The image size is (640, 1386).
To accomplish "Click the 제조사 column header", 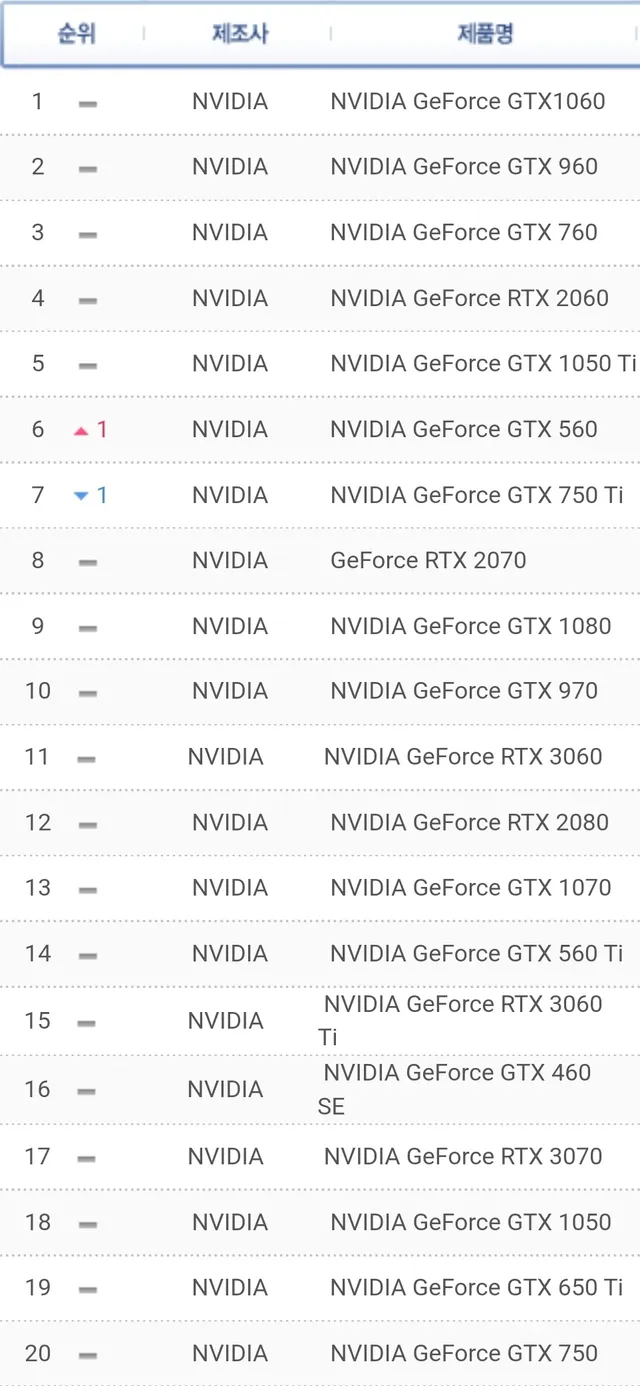I will point(240,33).
